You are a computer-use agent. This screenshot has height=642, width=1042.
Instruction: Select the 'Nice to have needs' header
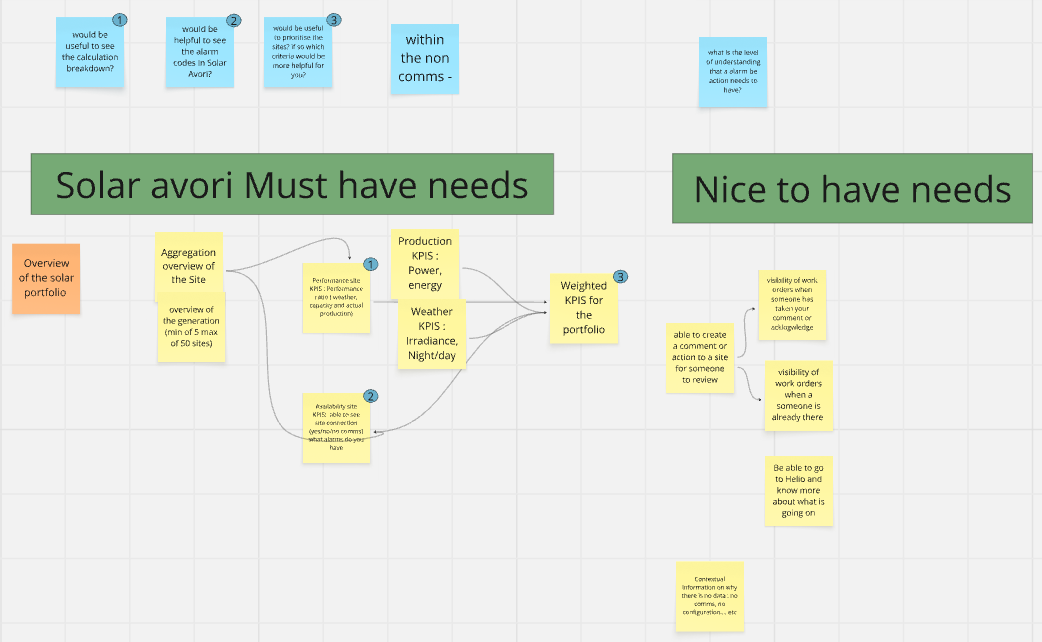click(851, 188)
